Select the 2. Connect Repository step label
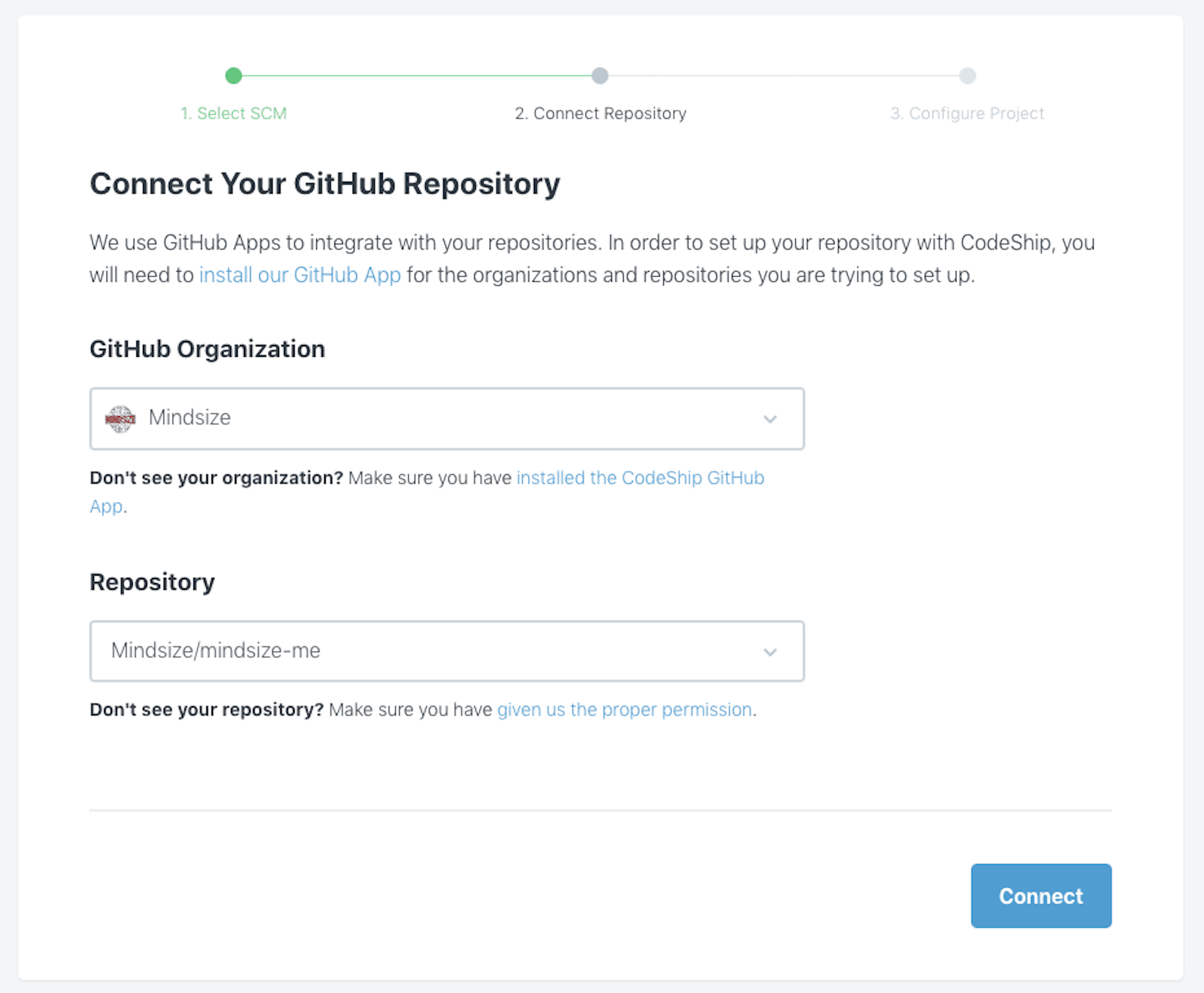1204x993 pixels. [x=600, y=113]
